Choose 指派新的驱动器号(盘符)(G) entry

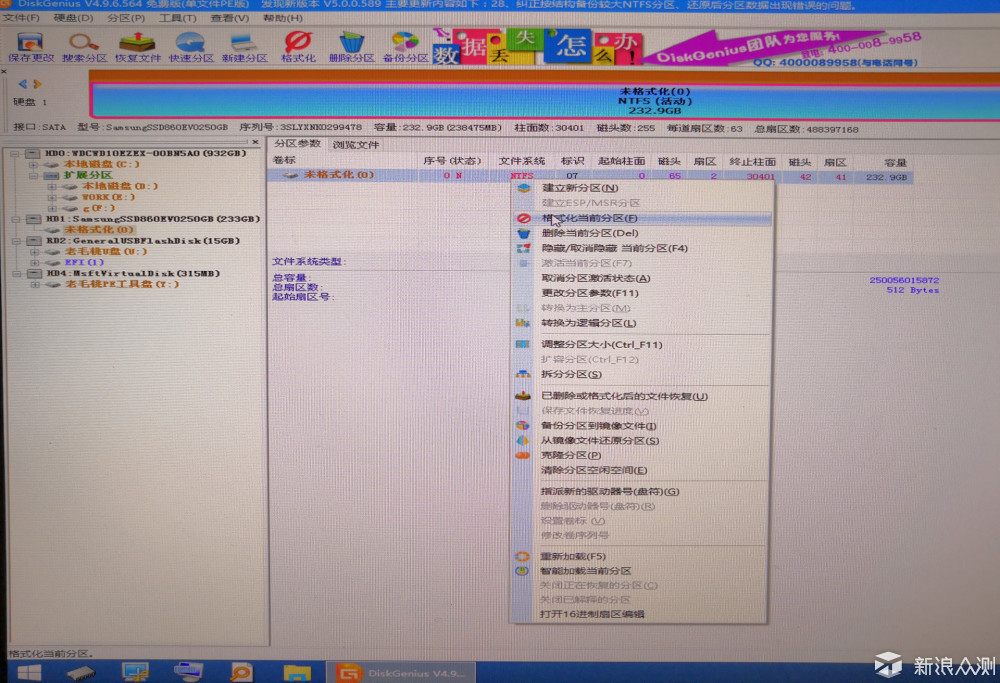click(642, 491)
